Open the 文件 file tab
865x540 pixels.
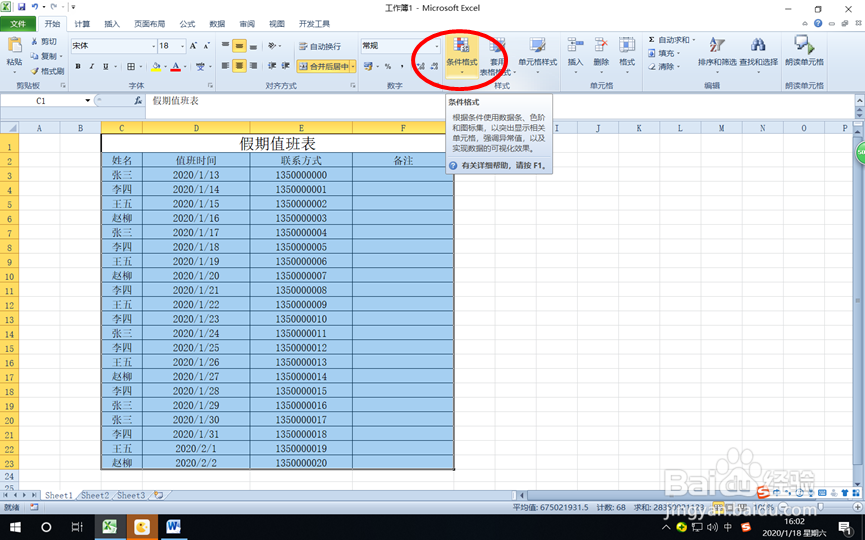pyautogui.click(x=18, y=24)
